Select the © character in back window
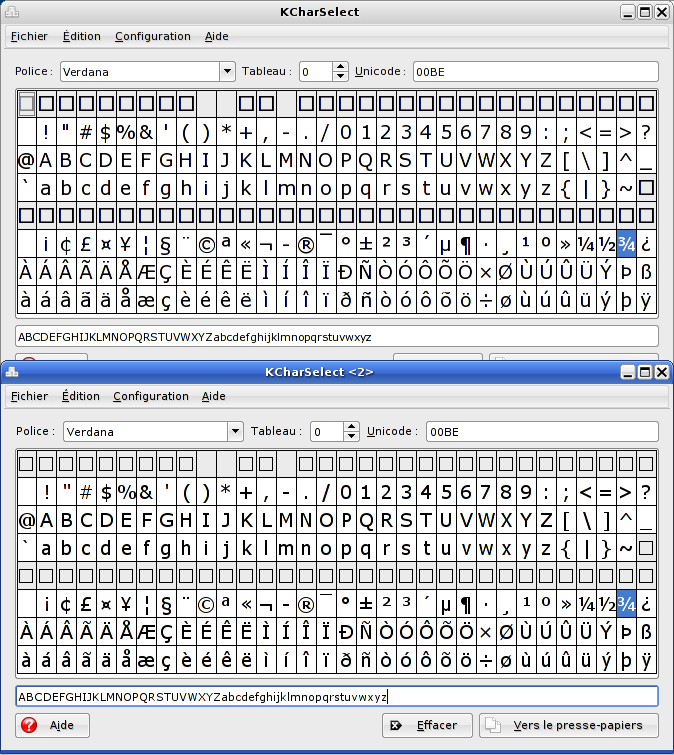This screenshot has width=674, height=755. (x=206, y=244)
